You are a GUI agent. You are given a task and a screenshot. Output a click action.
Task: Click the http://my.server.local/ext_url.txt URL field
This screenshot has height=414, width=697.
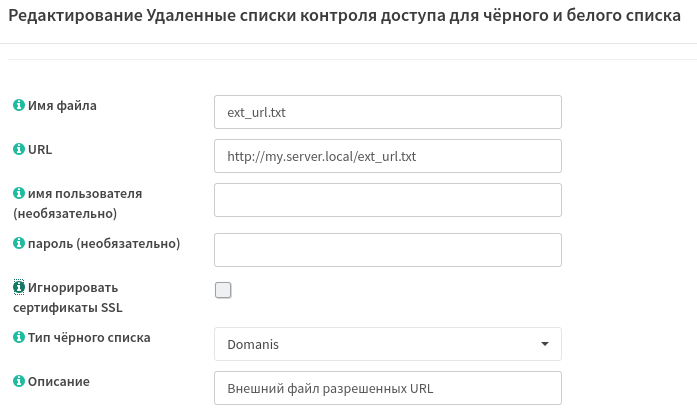tap(388, 156)
